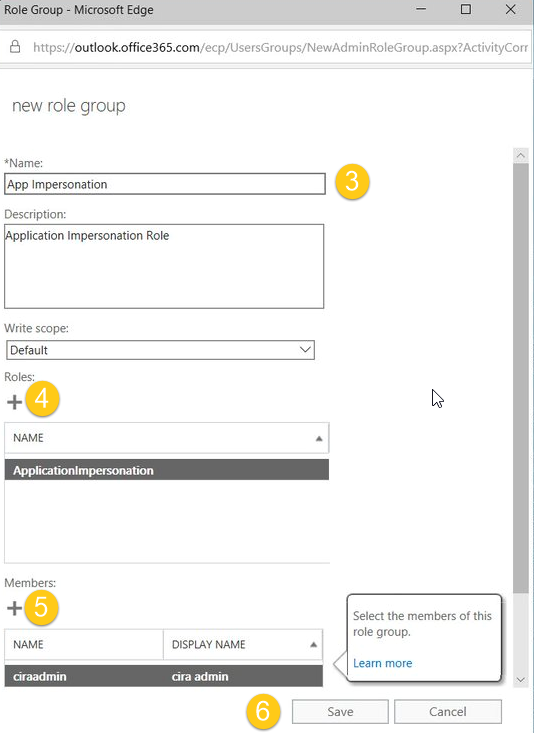Click the scrollbar up arrow

pyautogui.click(x=521, y=155)
